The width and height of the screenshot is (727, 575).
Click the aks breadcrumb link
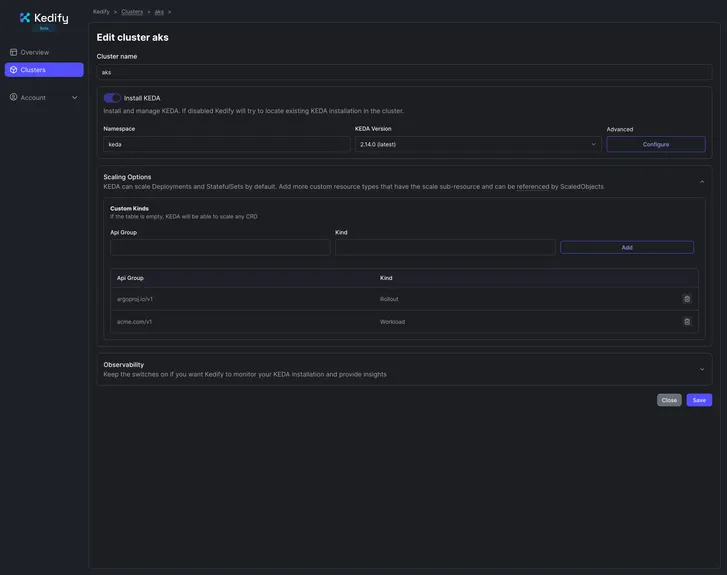click(x=159, y=12)
